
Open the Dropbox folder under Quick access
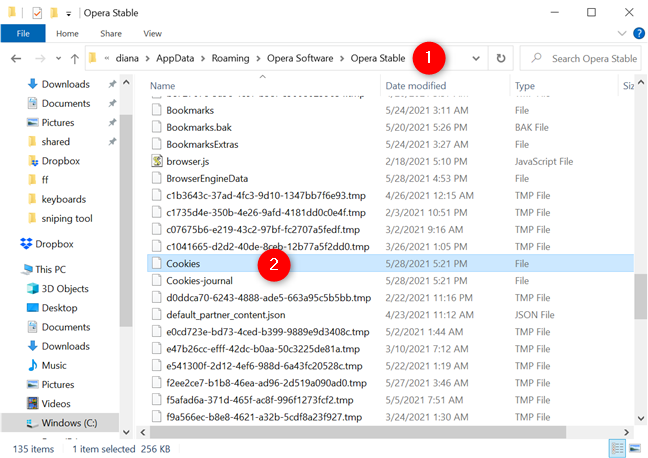tap(60, 161)
